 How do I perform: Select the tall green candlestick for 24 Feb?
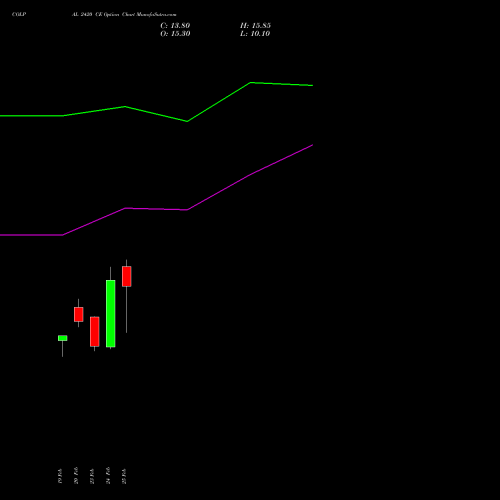(x=110, y=314)
